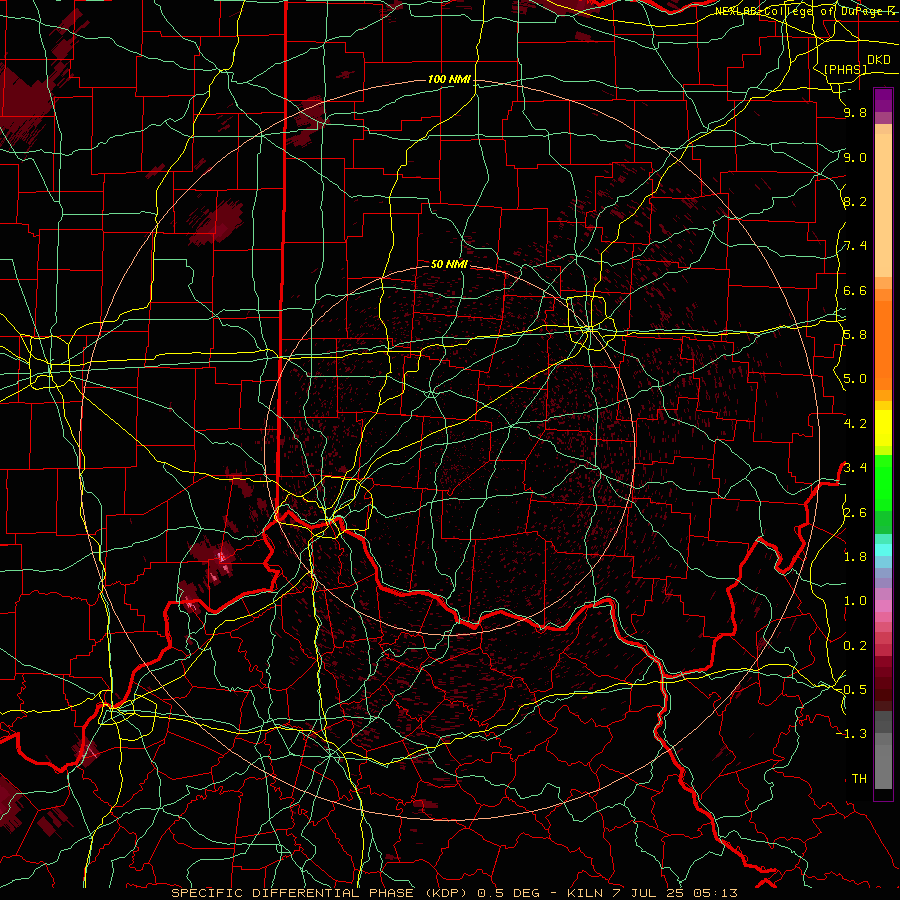Select the 8.2 value on the legend

pos(855,201)
